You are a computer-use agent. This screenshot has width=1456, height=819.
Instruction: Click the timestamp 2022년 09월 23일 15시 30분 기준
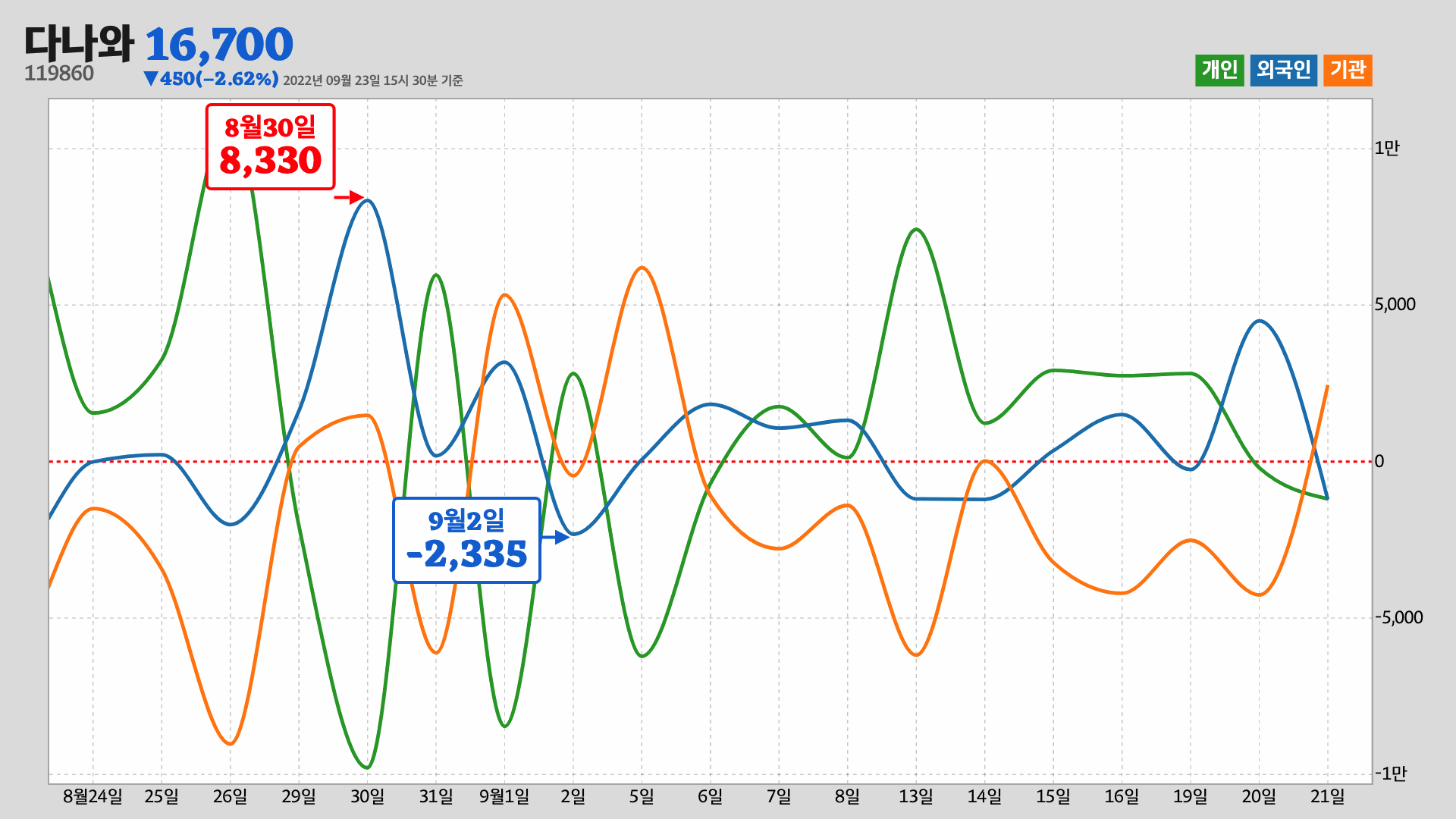373,80
